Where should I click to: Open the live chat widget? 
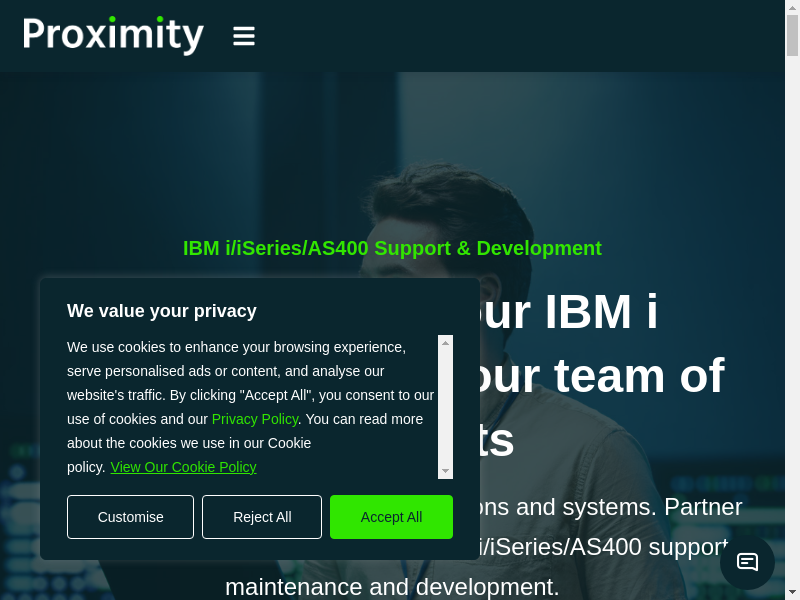click(747, 562)
